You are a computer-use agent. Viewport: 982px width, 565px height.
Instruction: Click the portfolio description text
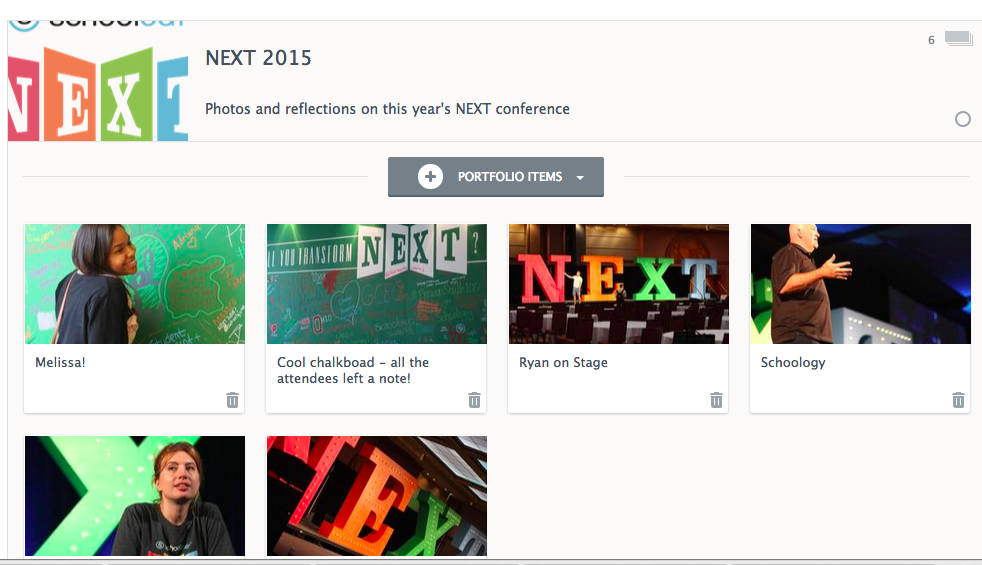click(x=387, y=109)
